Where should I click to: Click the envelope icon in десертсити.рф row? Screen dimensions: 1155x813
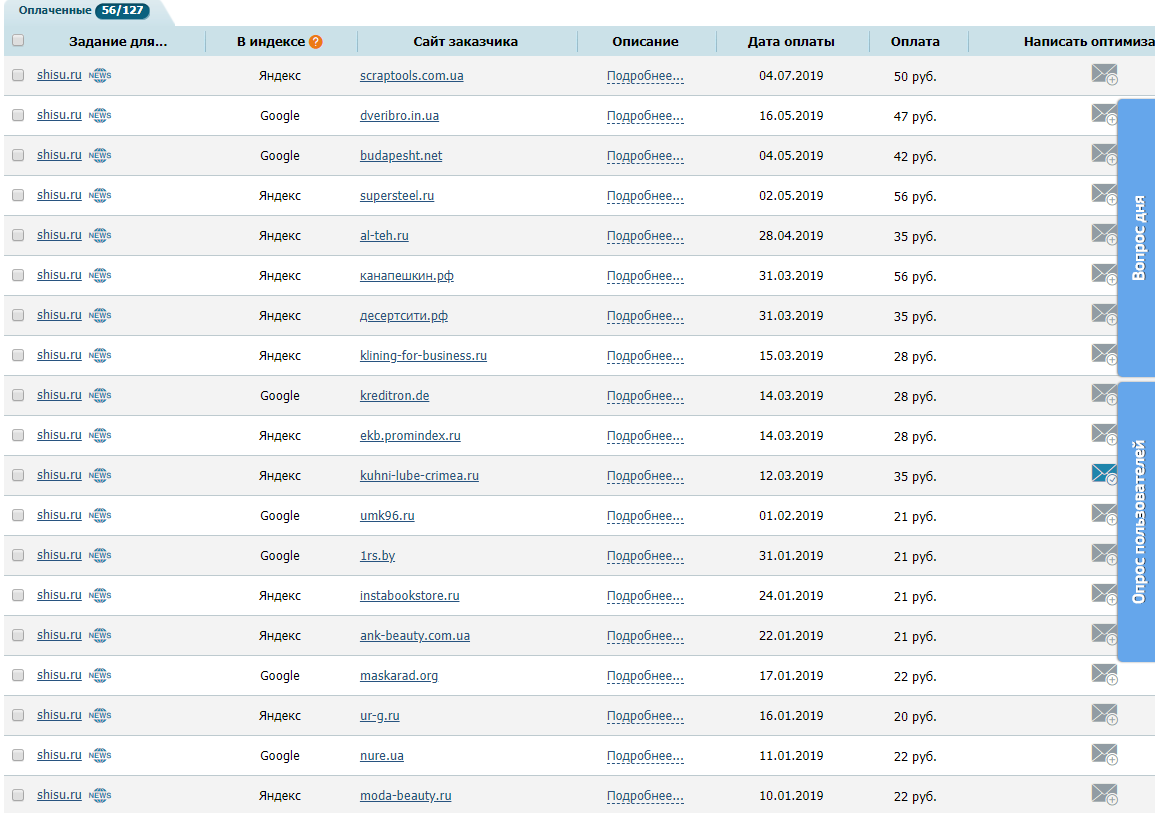pyautogui.click(x=1104, y=314)
